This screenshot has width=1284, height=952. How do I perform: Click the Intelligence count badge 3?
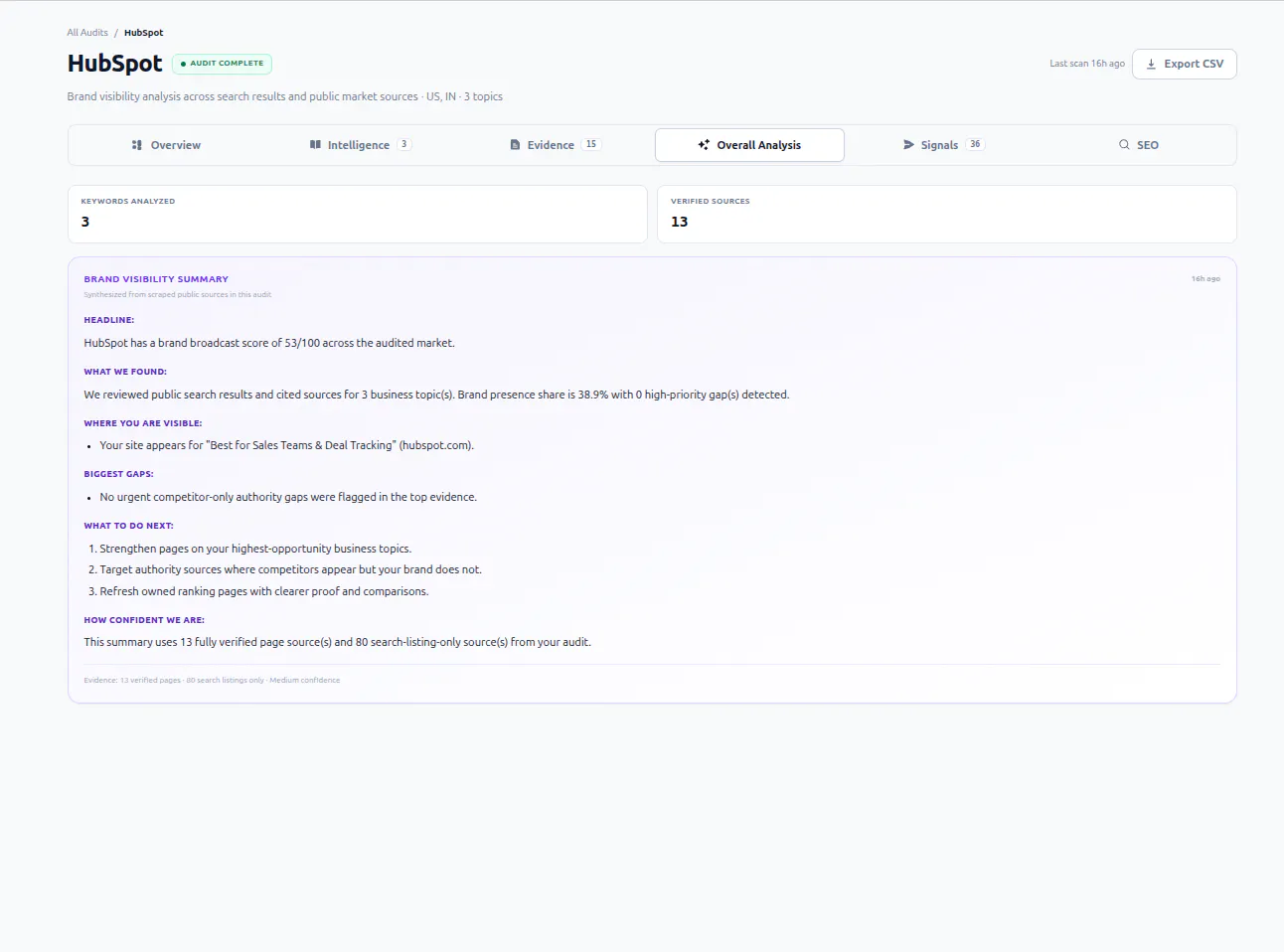(x=404, y=145)
